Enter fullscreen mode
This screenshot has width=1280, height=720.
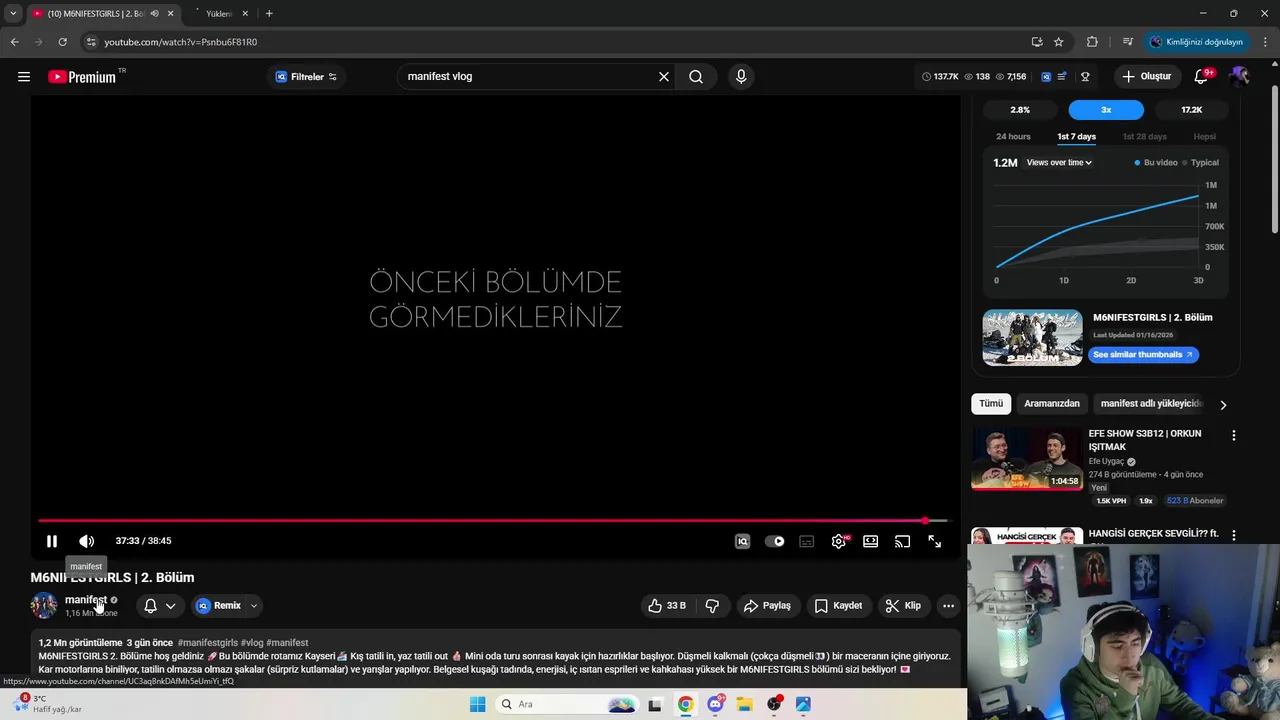pyautogui.click(x=934, y=541)
